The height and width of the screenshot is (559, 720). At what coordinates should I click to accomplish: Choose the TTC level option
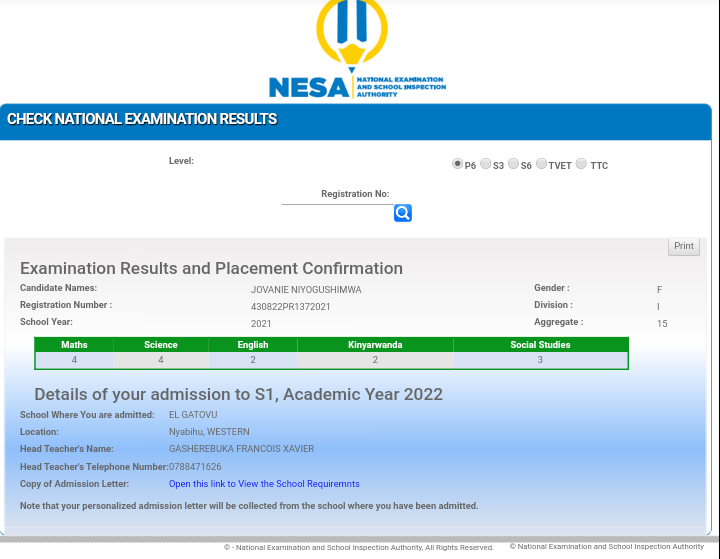[x=581, y=164]
